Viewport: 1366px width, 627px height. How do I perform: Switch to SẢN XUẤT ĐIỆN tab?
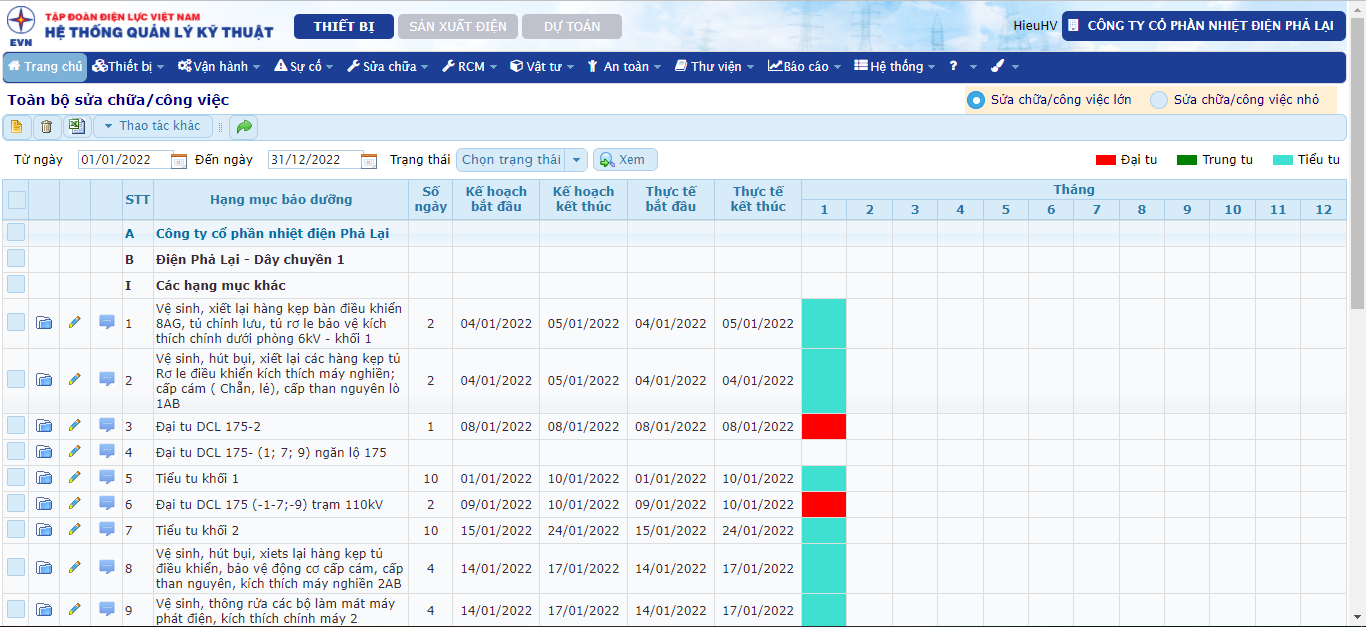pos(457,26)
